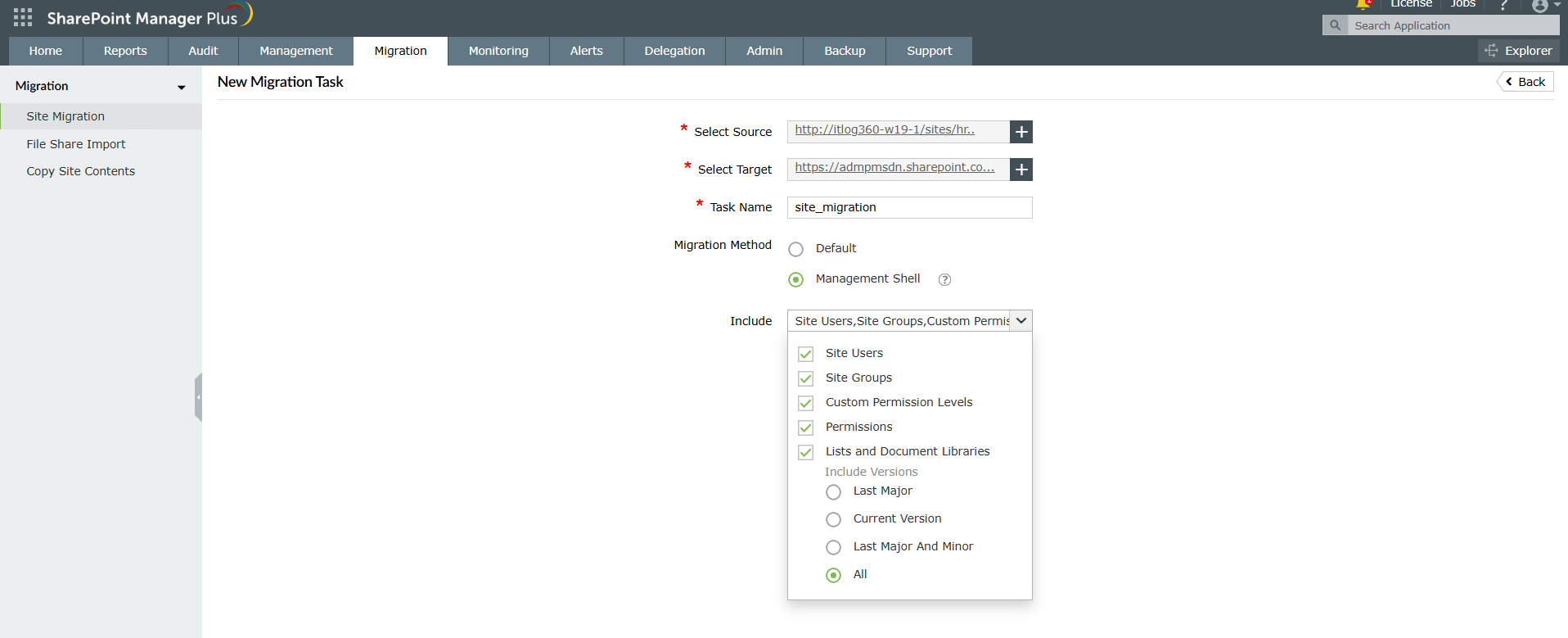
Task: Select Site Migration in the sidebar
Action: click(x=101, y=116)
